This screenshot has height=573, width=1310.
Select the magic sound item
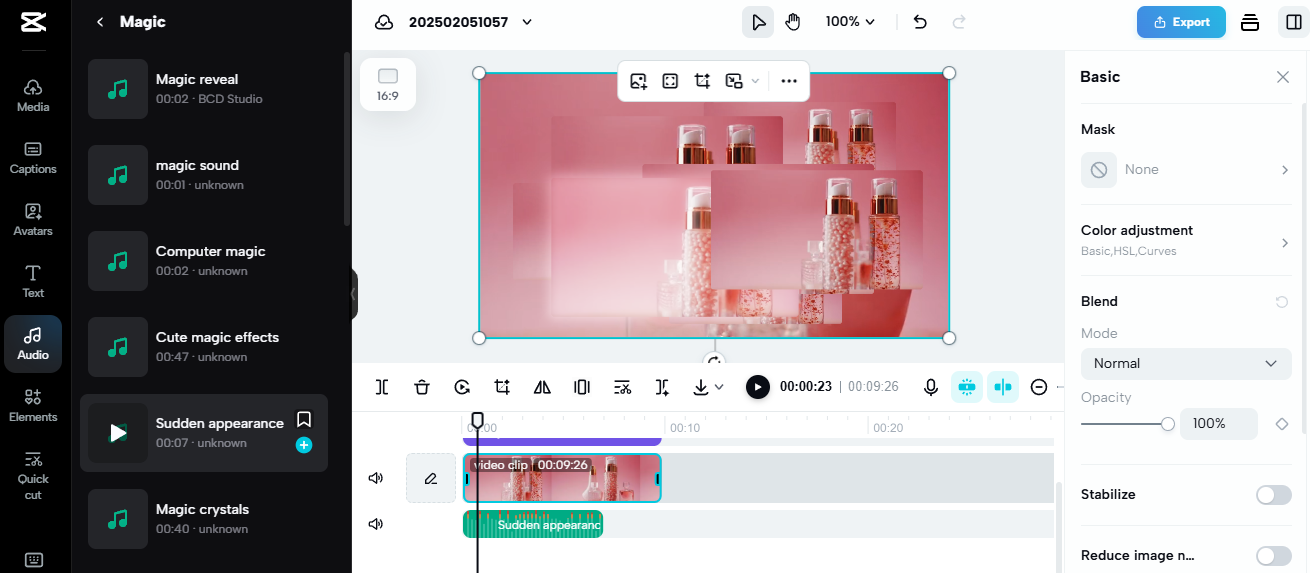pos(204,174)
